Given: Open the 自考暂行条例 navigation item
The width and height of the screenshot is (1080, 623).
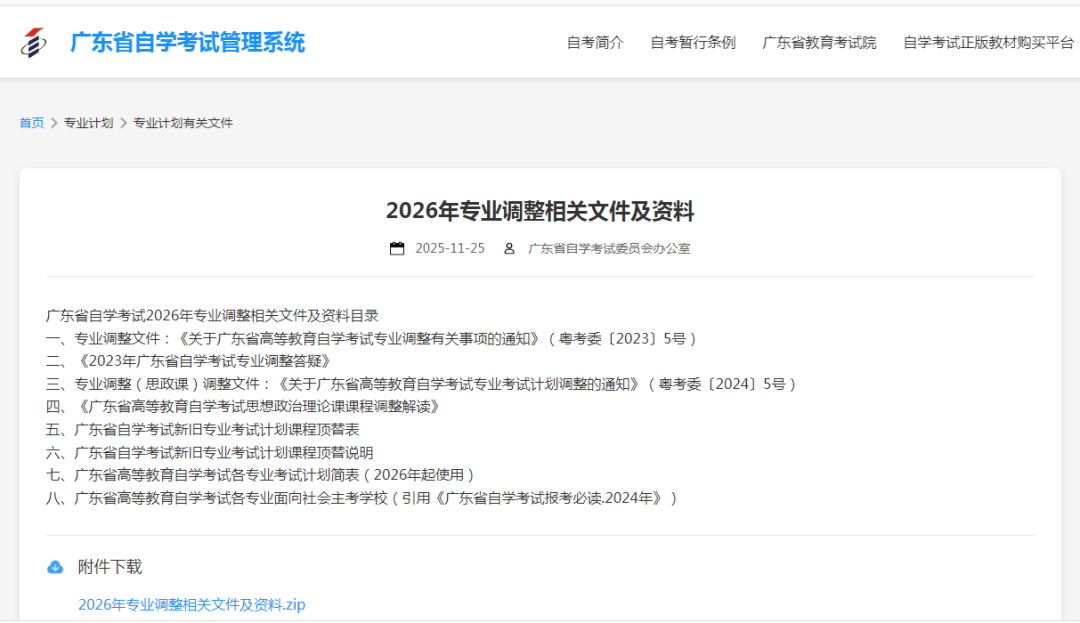Looking at the screenshot, I should click(693, 42).
